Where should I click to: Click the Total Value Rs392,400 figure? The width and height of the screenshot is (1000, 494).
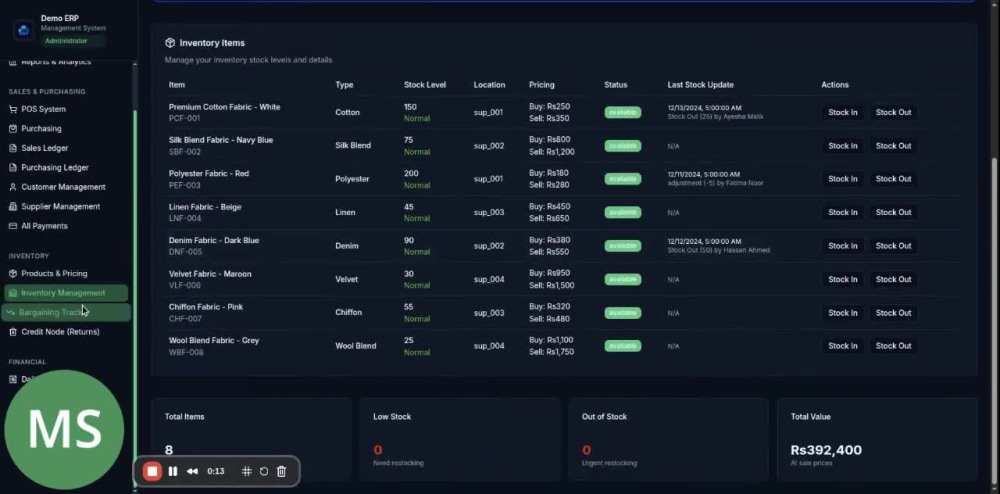tap(826, 450)
